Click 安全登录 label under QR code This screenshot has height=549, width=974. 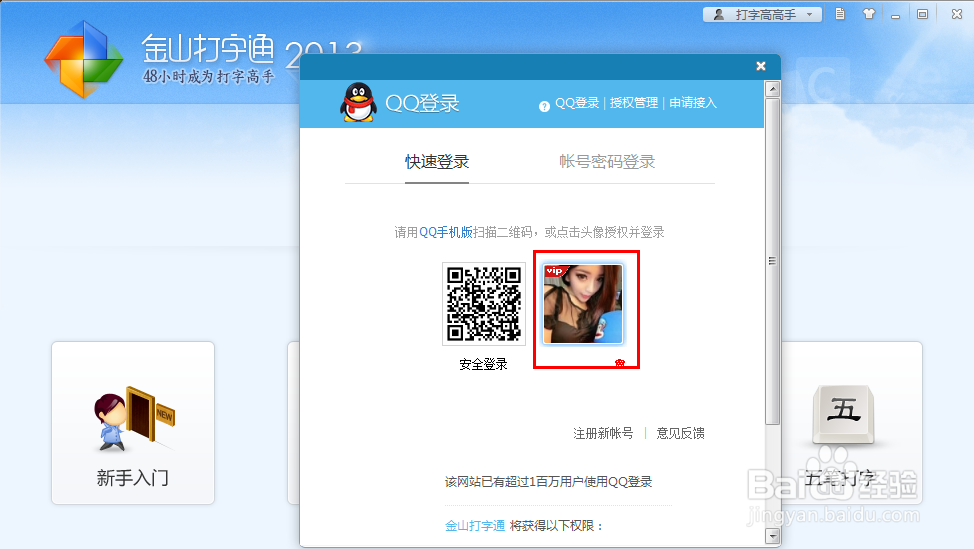[x=483, y=365]
